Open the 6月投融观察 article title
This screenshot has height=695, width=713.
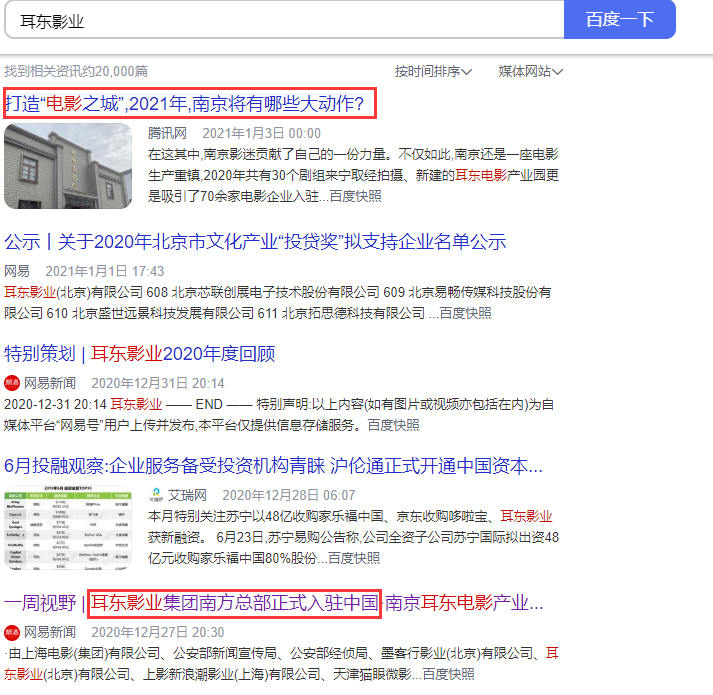pyautogui.click(x=273, y=466)
